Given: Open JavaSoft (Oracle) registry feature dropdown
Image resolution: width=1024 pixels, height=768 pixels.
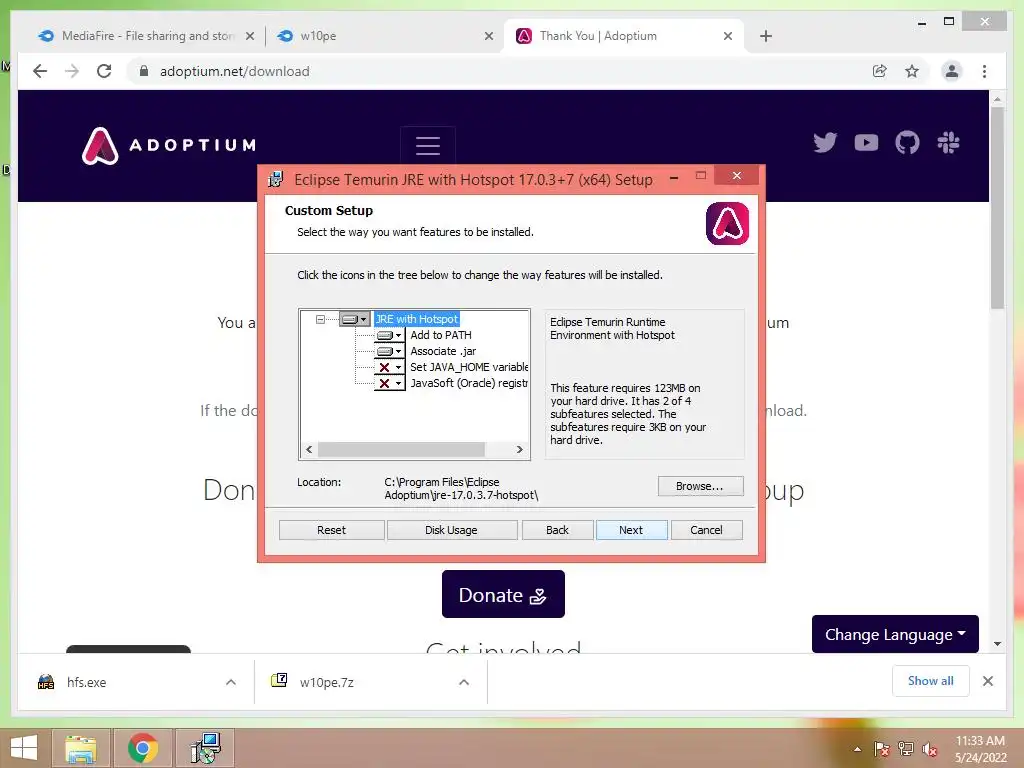Looking at the screenshot, I should click(x=389, y=383).
